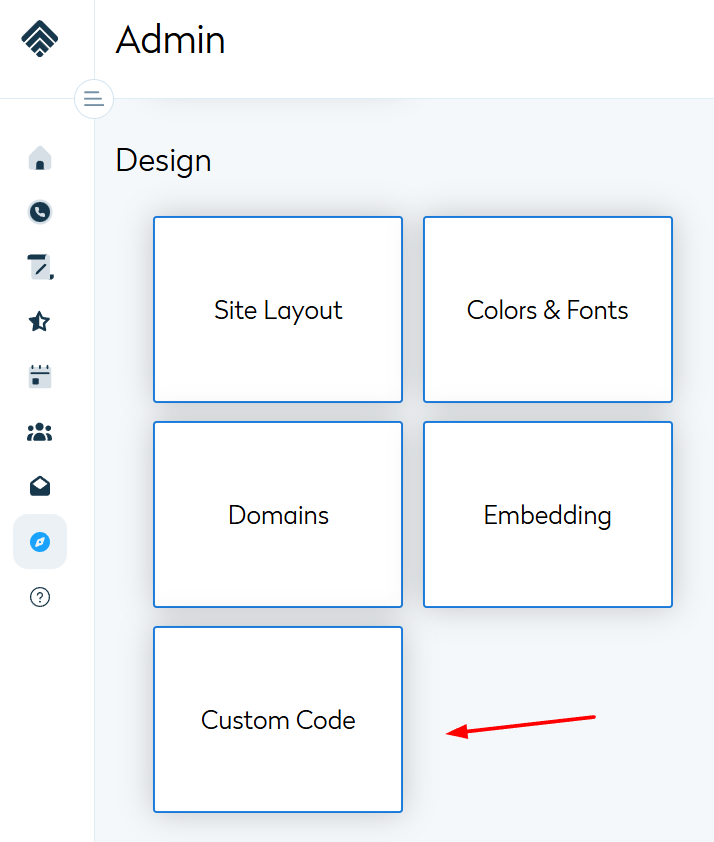Click the Admin page title

170,41
